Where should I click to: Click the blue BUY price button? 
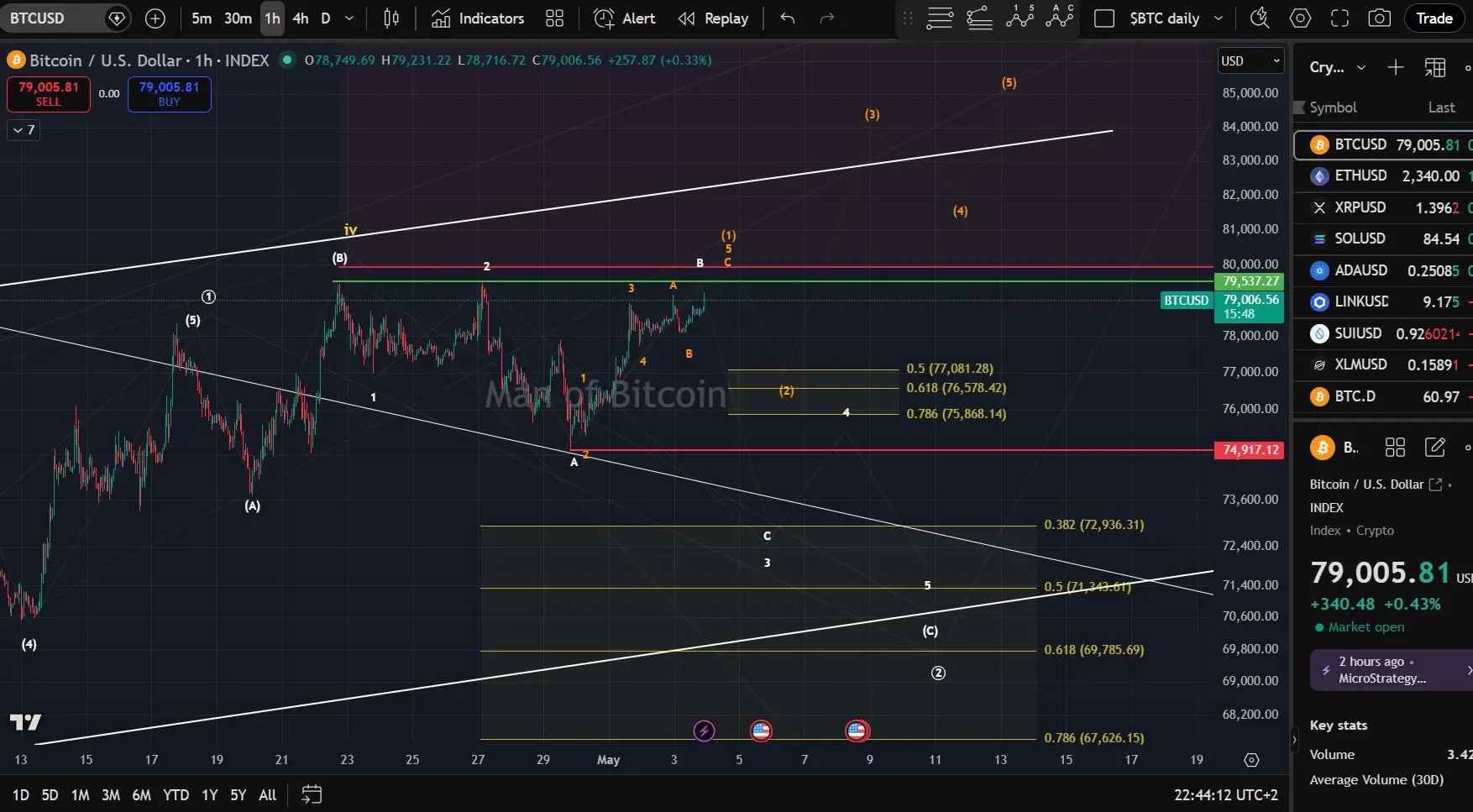(169, 94)
